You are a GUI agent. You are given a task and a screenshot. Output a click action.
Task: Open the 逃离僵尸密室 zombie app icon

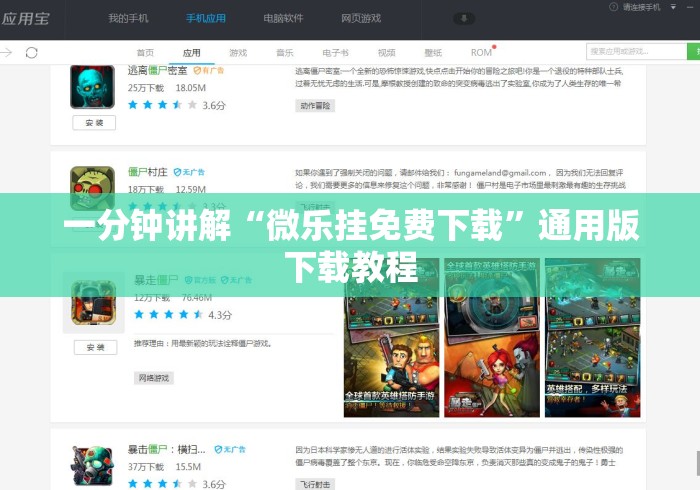pos(92,87)
